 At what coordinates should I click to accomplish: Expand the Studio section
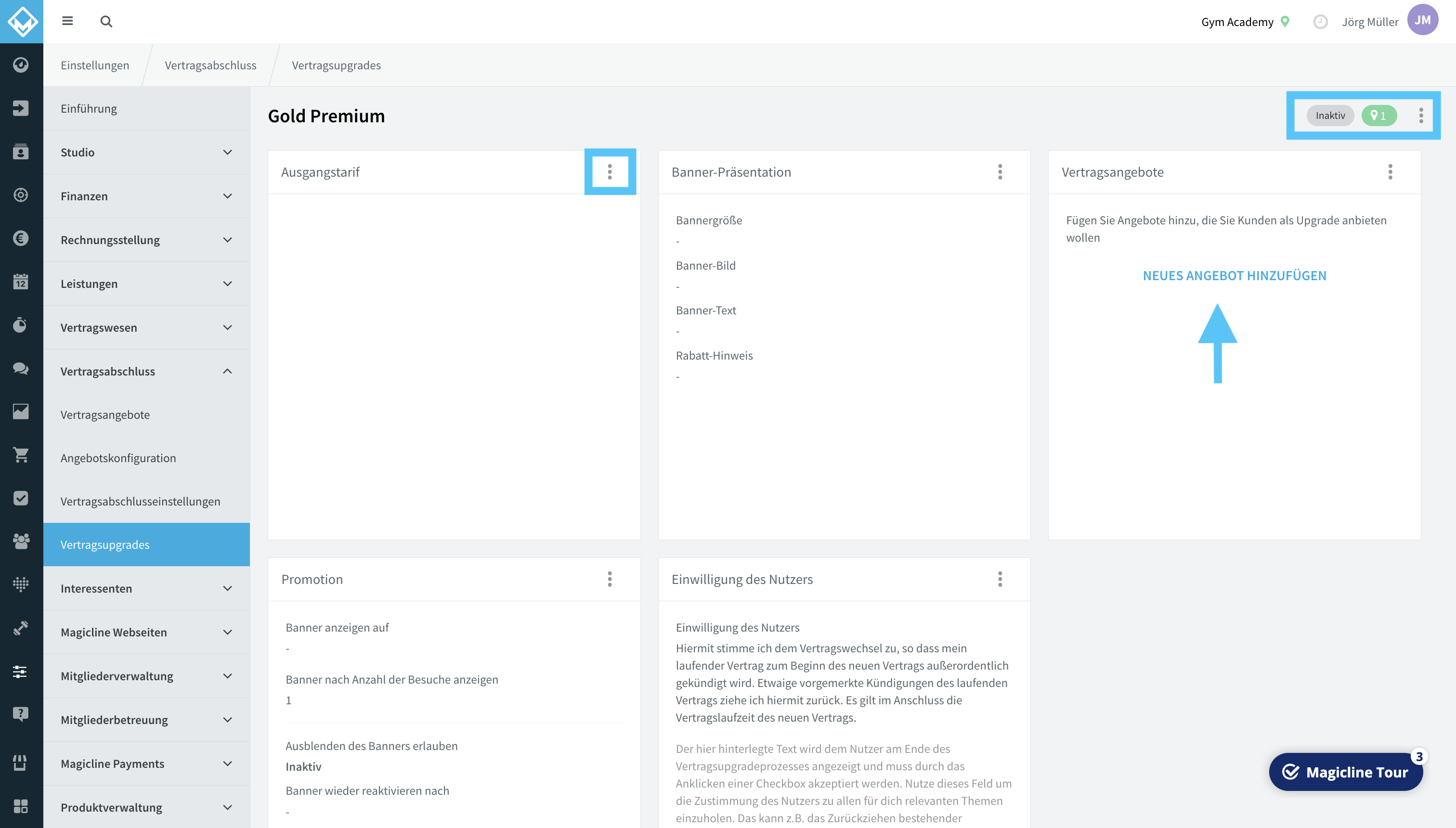[147, 152]
